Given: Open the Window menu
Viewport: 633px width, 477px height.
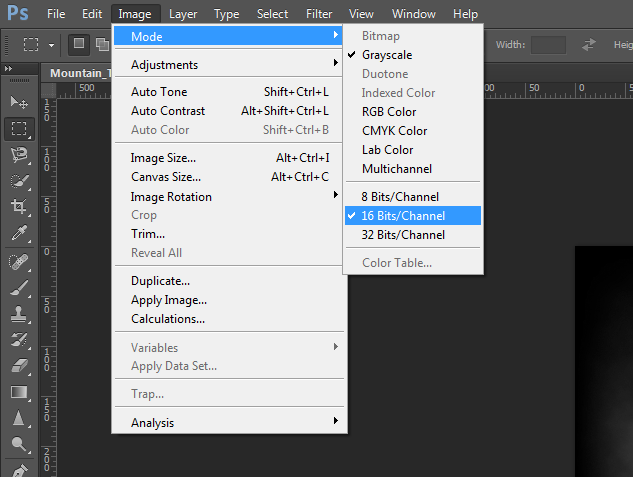Looking at the screenshot, I should click(413, 14).
